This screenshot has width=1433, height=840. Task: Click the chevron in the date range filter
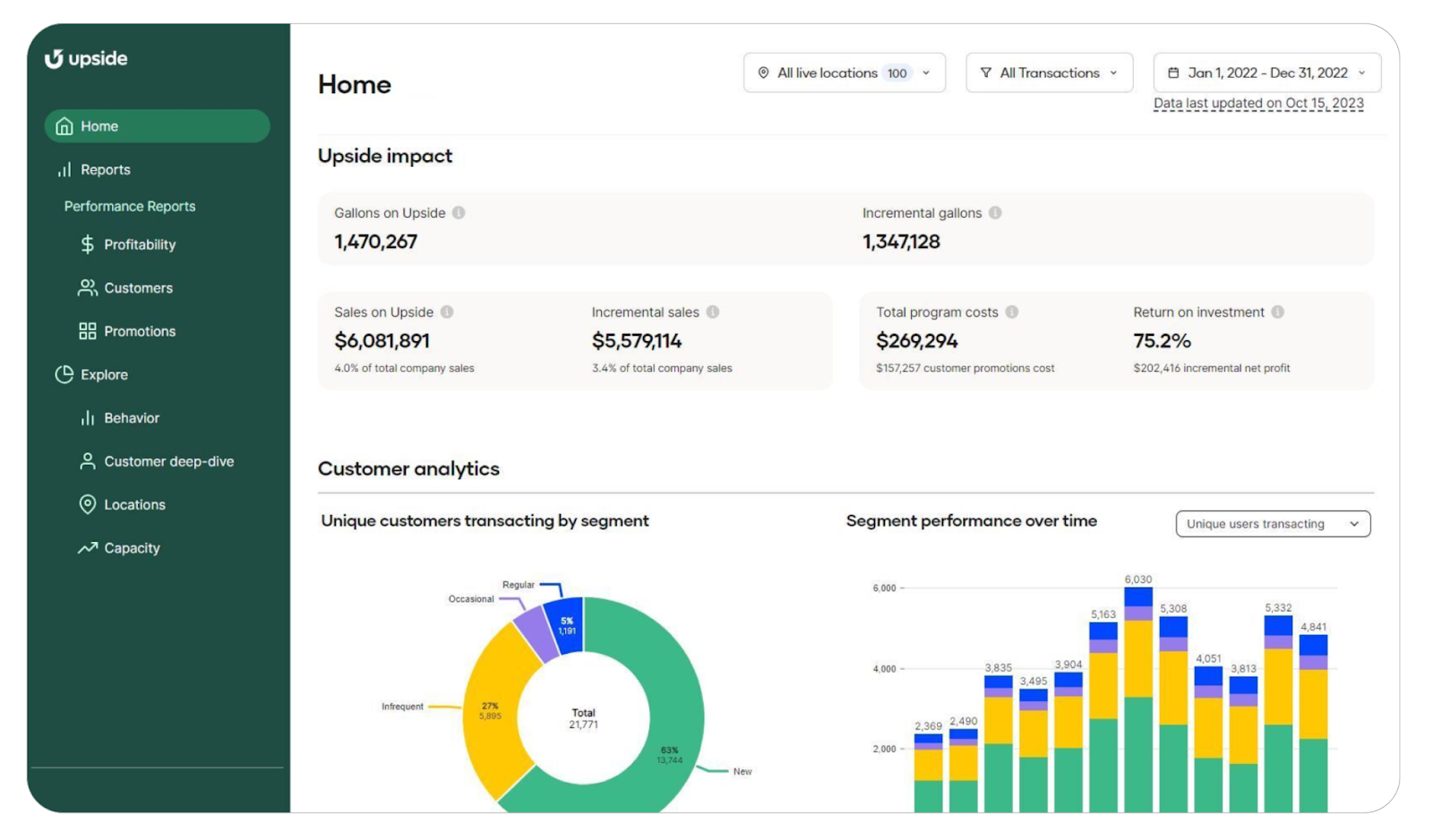click(1362, 73)
